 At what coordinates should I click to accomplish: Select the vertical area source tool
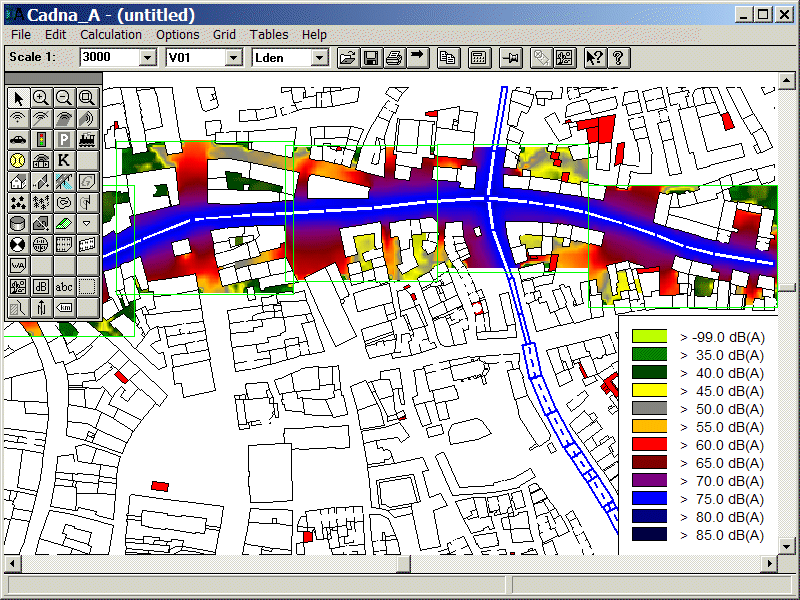point(87,118)
